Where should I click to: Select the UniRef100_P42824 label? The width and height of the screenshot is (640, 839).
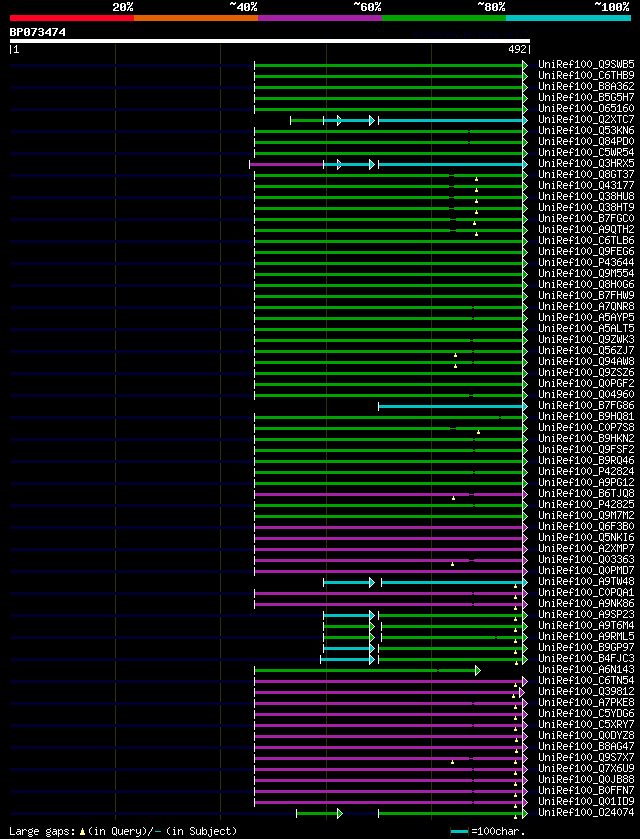(586, 471)
